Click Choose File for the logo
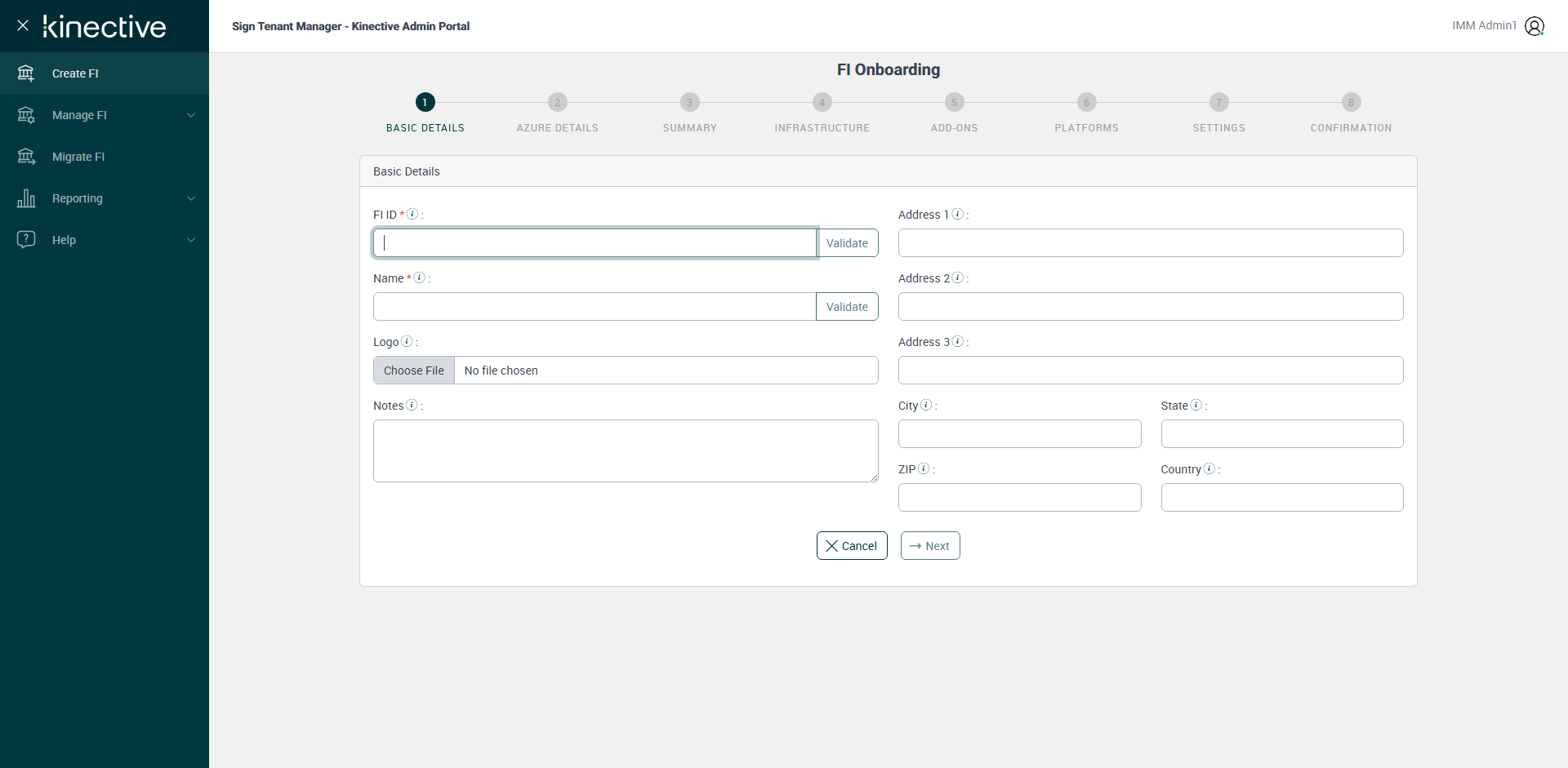This screenshot has width=1568, height=768. (x=414, y=371)
